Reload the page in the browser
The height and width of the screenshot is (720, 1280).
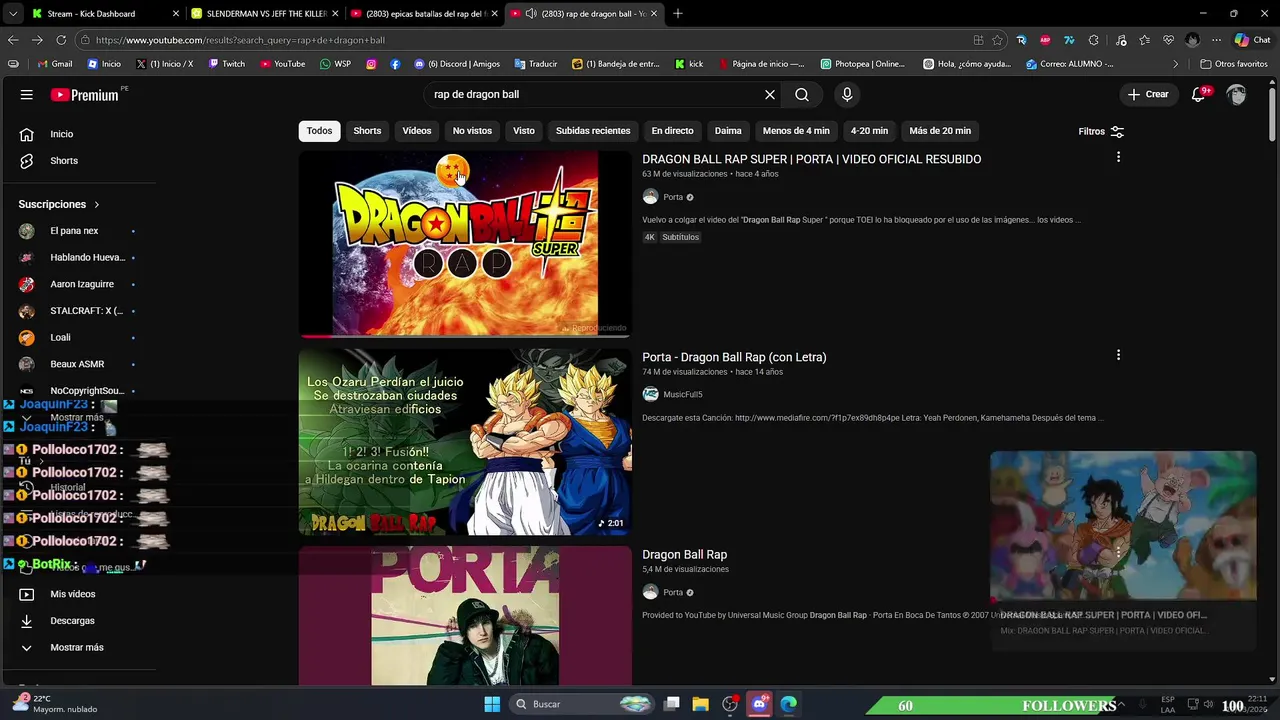(x=61, y=40)
